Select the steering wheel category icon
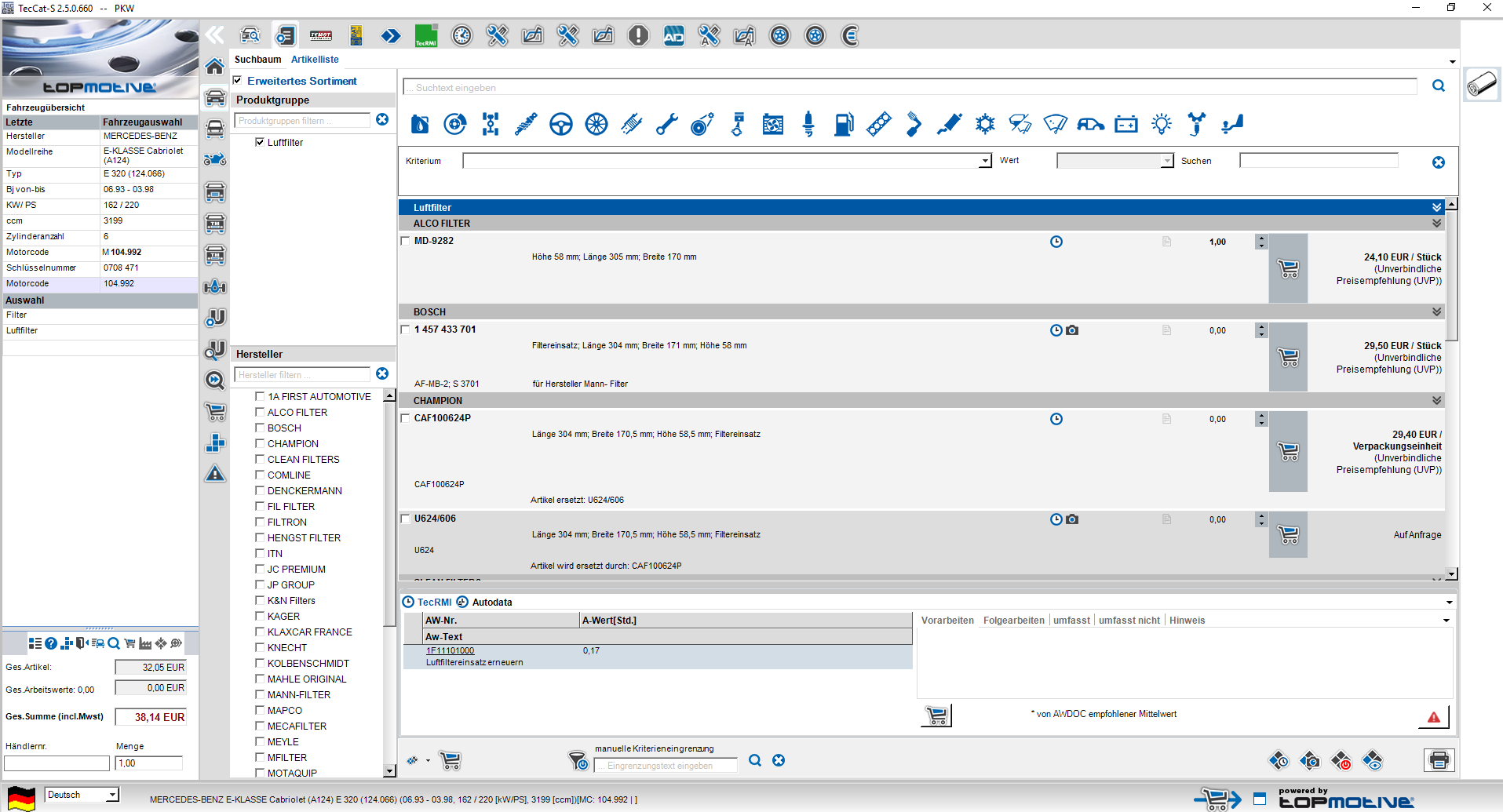Viewport: 1503px width, 812px height. (561, 124)
